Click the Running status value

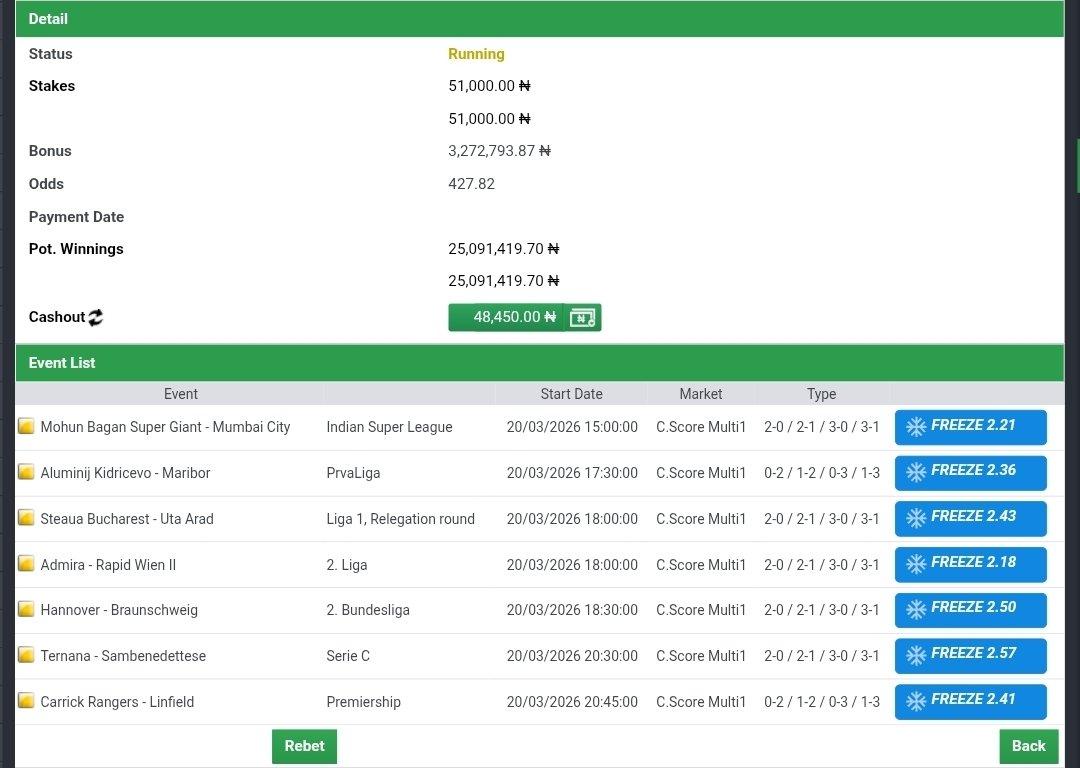[476, 54]
